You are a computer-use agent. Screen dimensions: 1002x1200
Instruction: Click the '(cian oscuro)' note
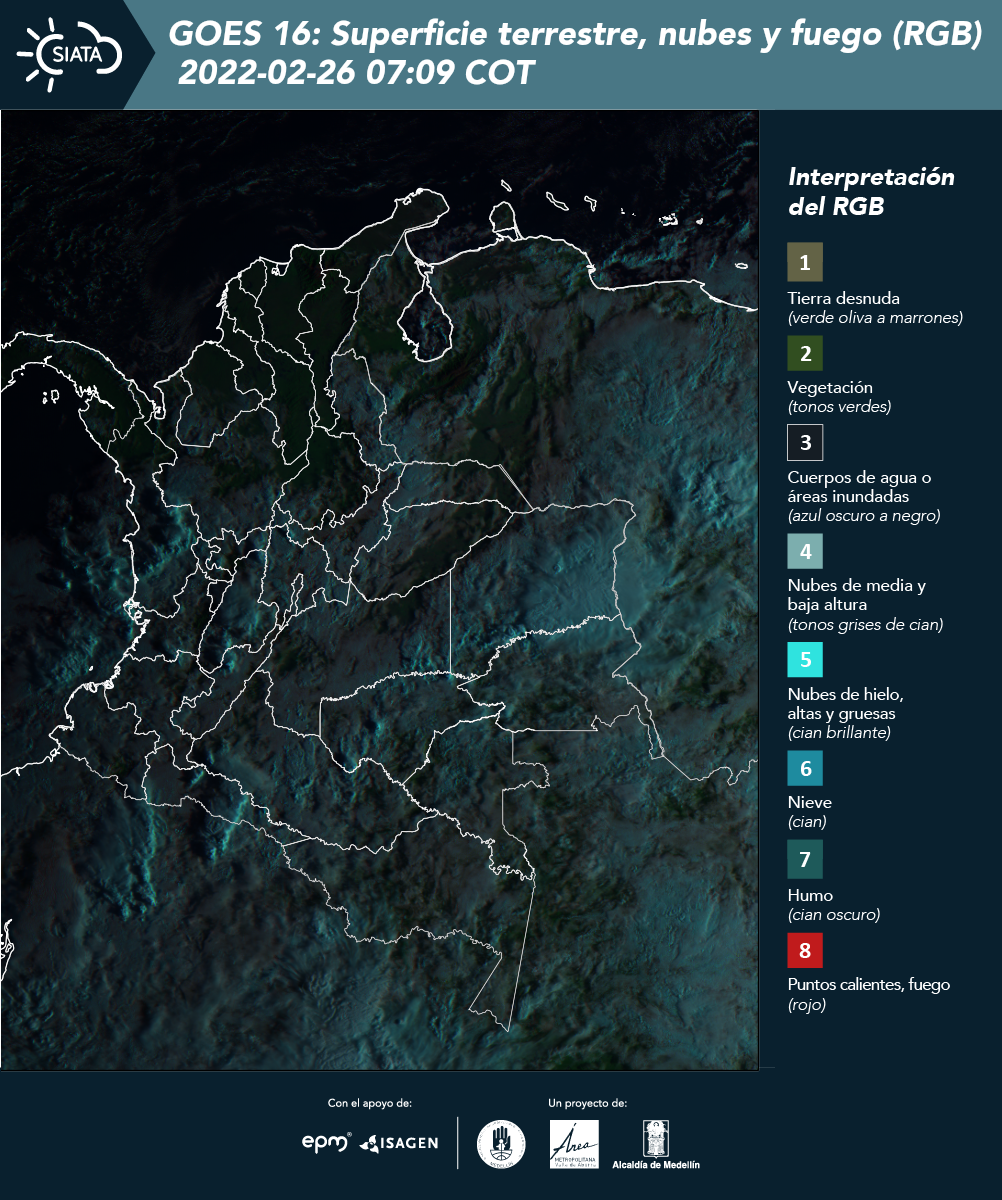click(834, 915)
